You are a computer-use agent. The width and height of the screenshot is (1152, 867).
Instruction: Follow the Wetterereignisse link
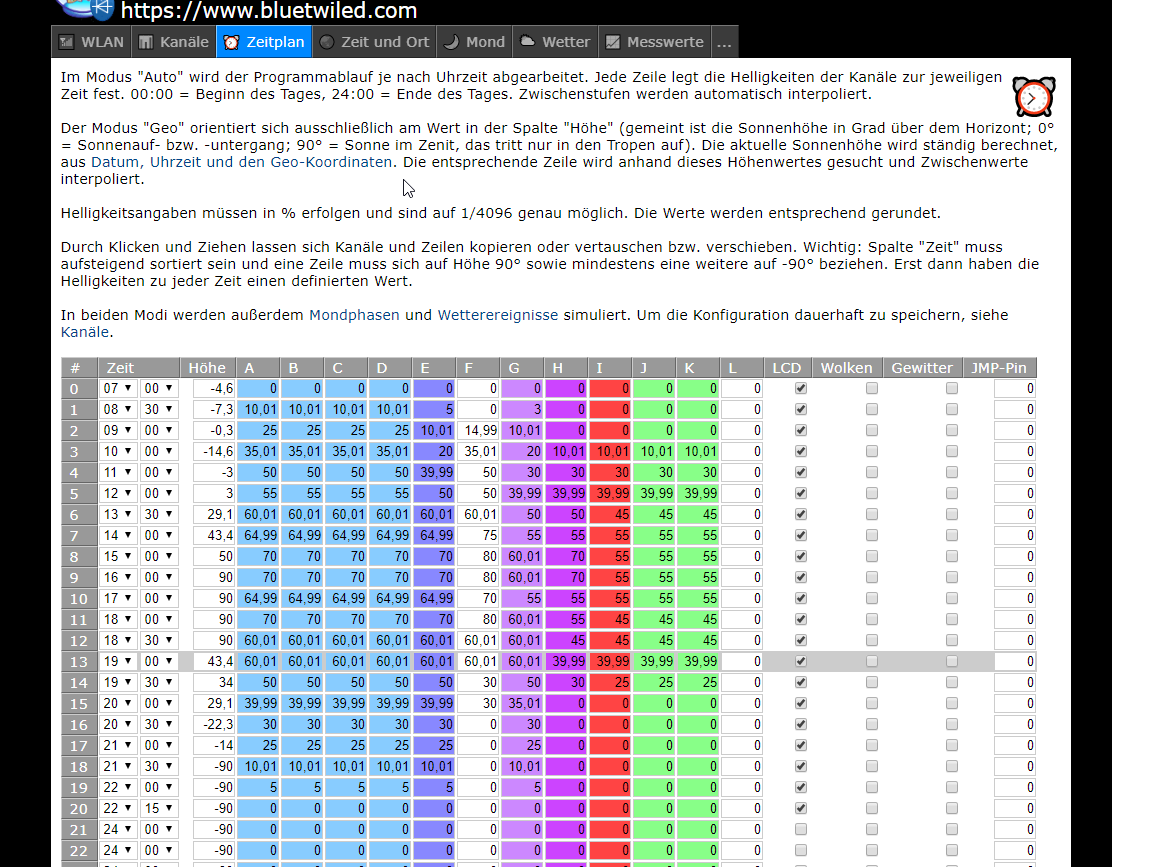[497, 315]
